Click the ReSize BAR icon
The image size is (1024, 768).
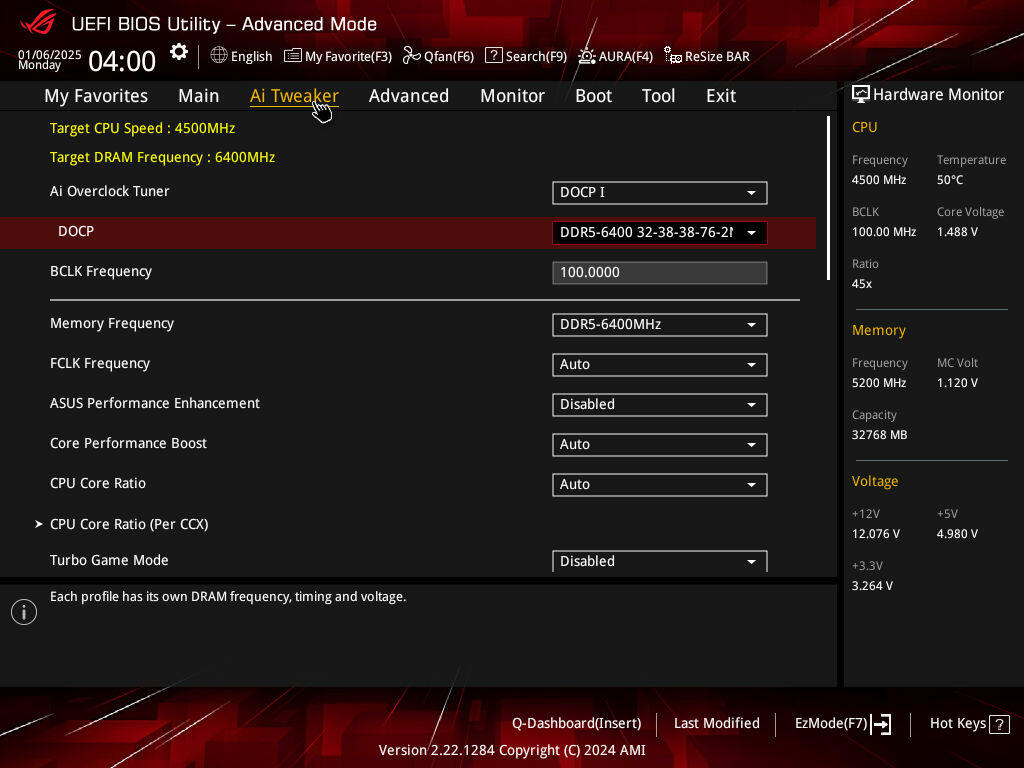673,56
